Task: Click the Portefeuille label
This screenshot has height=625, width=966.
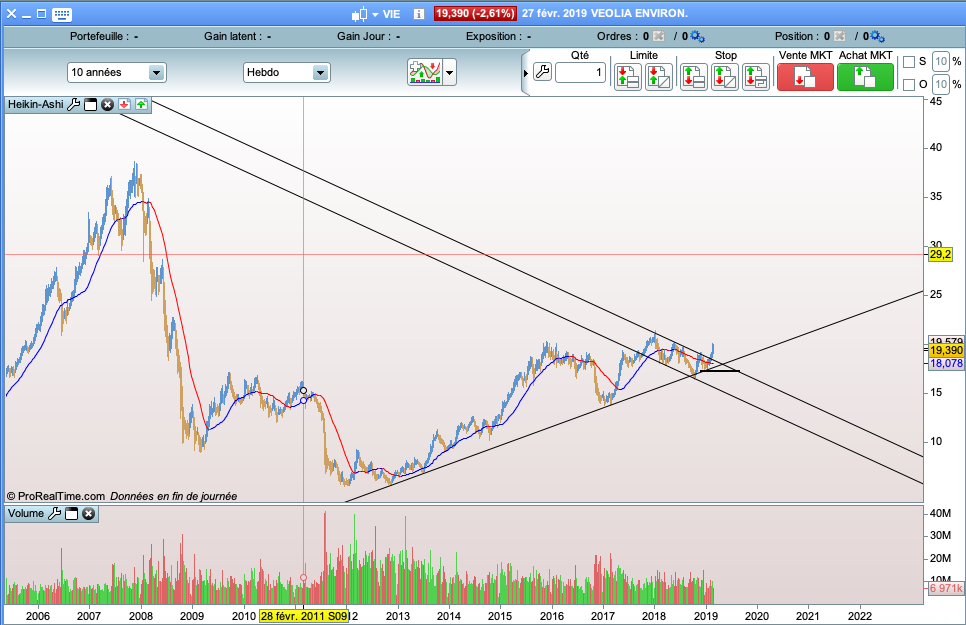Action: (99, 36)
